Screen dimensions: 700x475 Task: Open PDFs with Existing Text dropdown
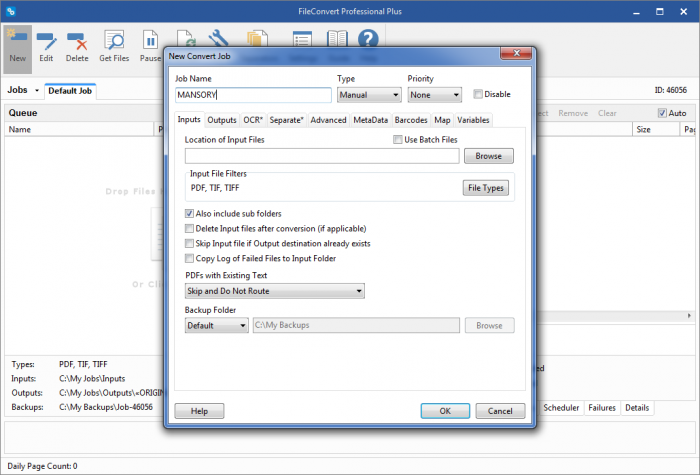[275, 291]
